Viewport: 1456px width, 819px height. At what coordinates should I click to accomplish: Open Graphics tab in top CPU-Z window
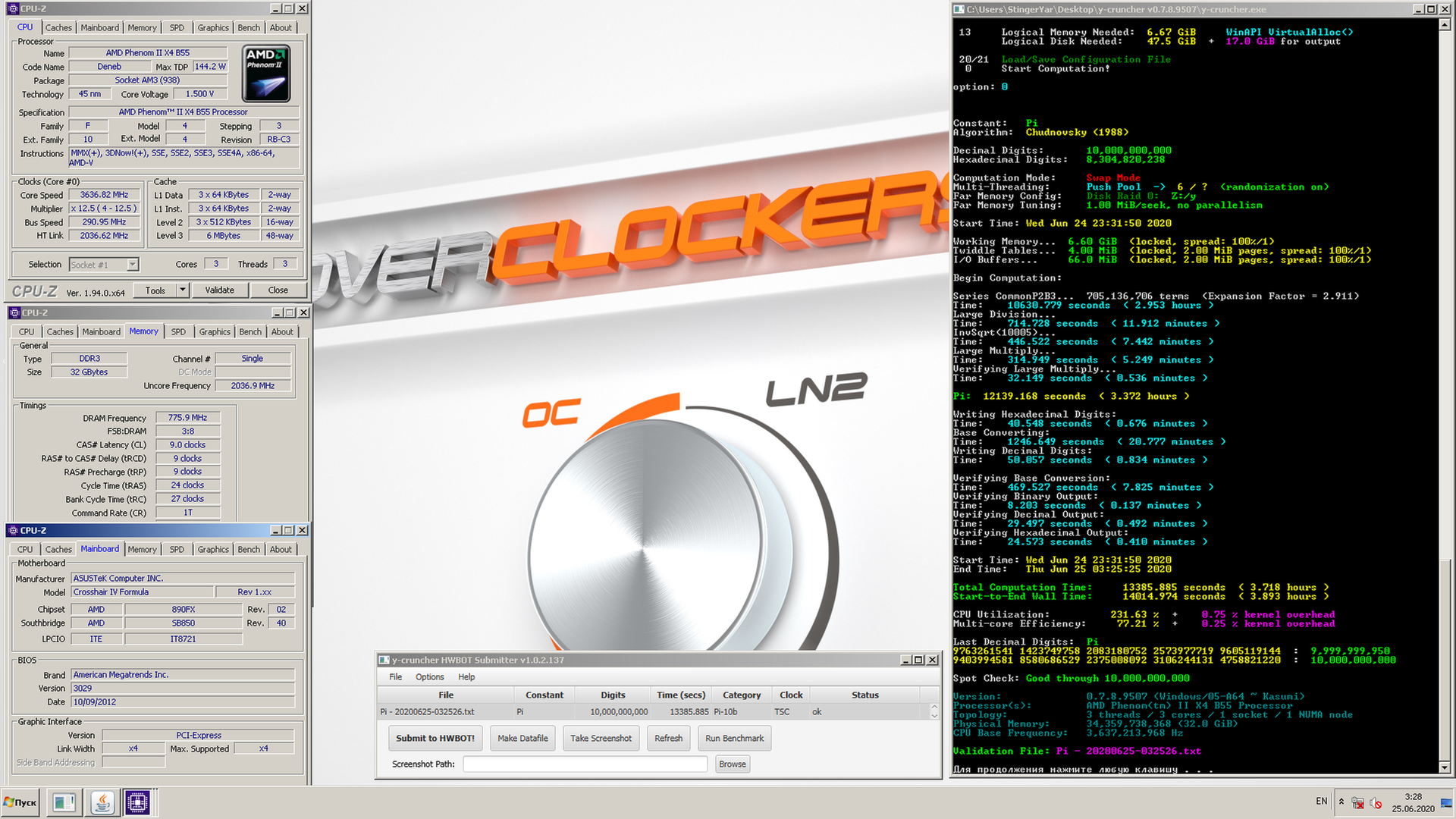pyautogui.click(x=213, y=27)
